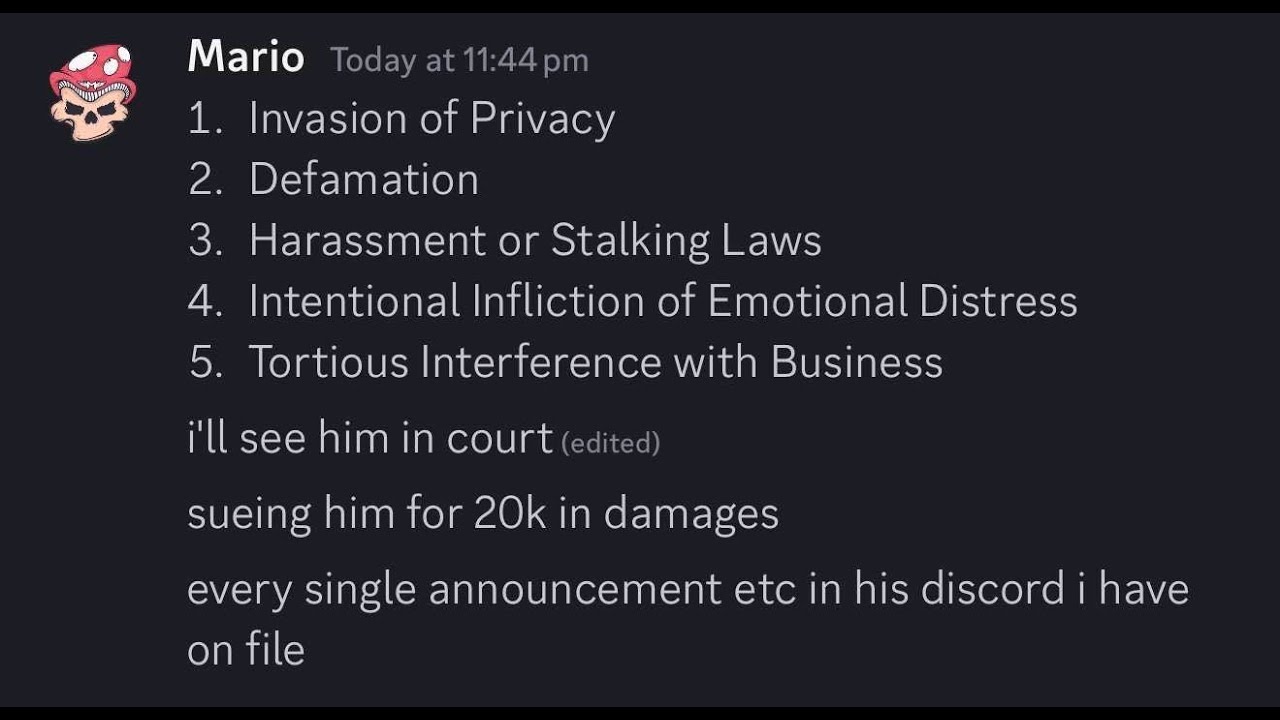The height and width of the screenshot is (720, 1280).
Task: Click the "Today at 11:44 pm" timestamp
Action: coord(460,60)
